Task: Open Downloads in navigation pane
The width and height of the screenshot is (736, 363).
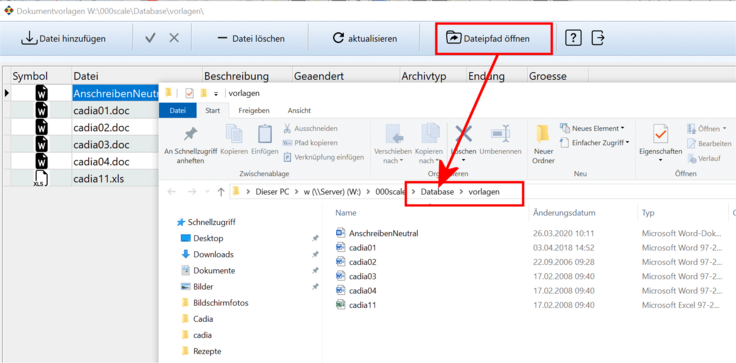Action: (207, 255)
